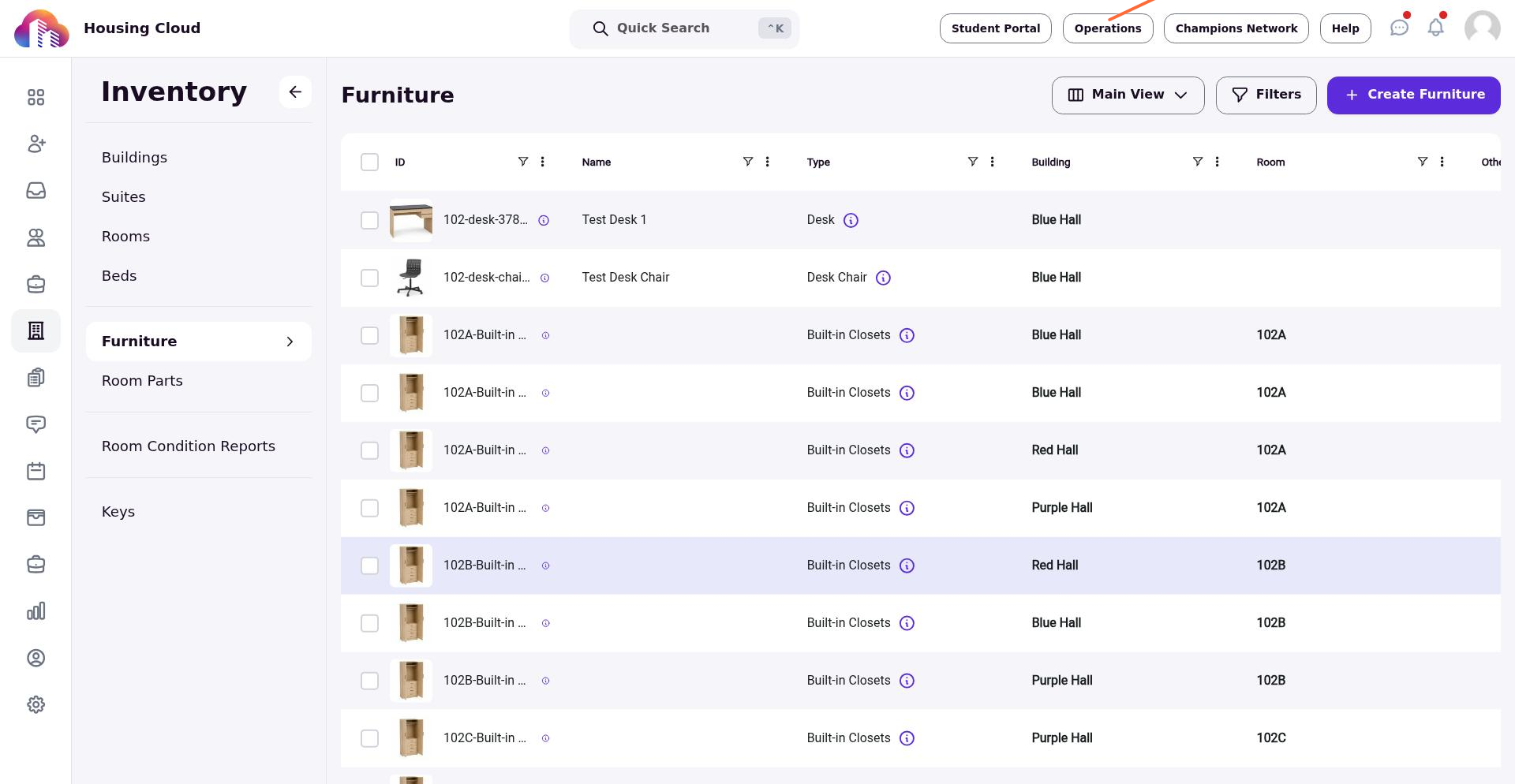The image size is (1515, 784).
Task: Open the dashboard grid icon in the sidebar
Action: point(36,97)
